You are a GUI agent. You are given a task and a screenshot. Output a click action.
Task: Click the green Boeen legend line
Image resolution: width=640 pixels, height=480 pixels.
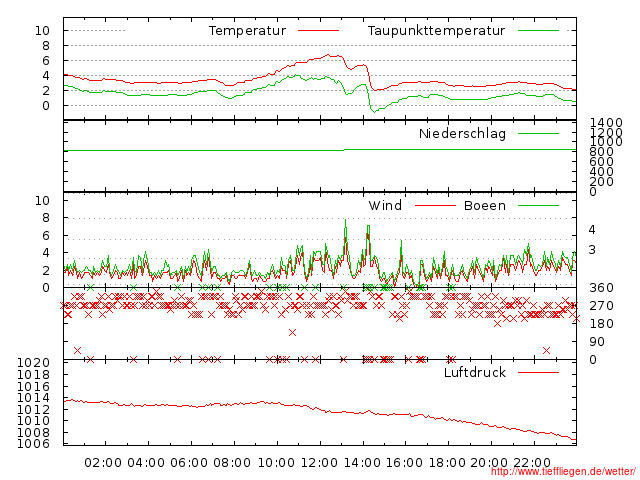(x=538, y=207)
